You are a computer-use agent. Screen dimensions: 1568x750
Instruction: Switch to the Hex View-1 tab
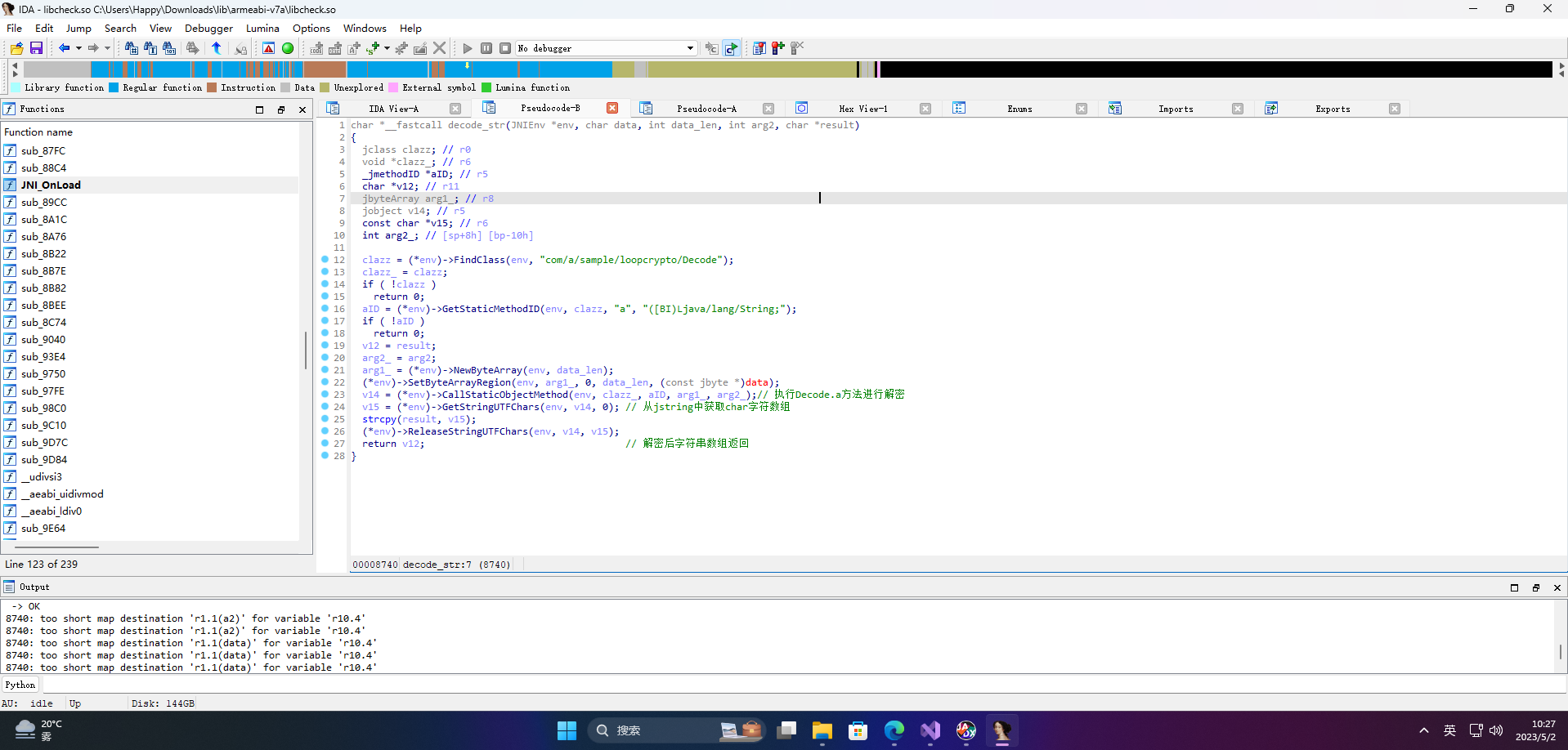pos(862,109)
